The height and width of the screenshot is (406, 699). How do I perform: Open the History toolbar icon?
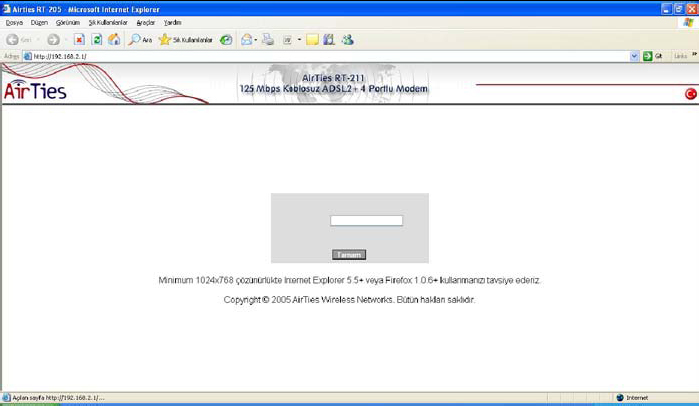pos(226,40)
